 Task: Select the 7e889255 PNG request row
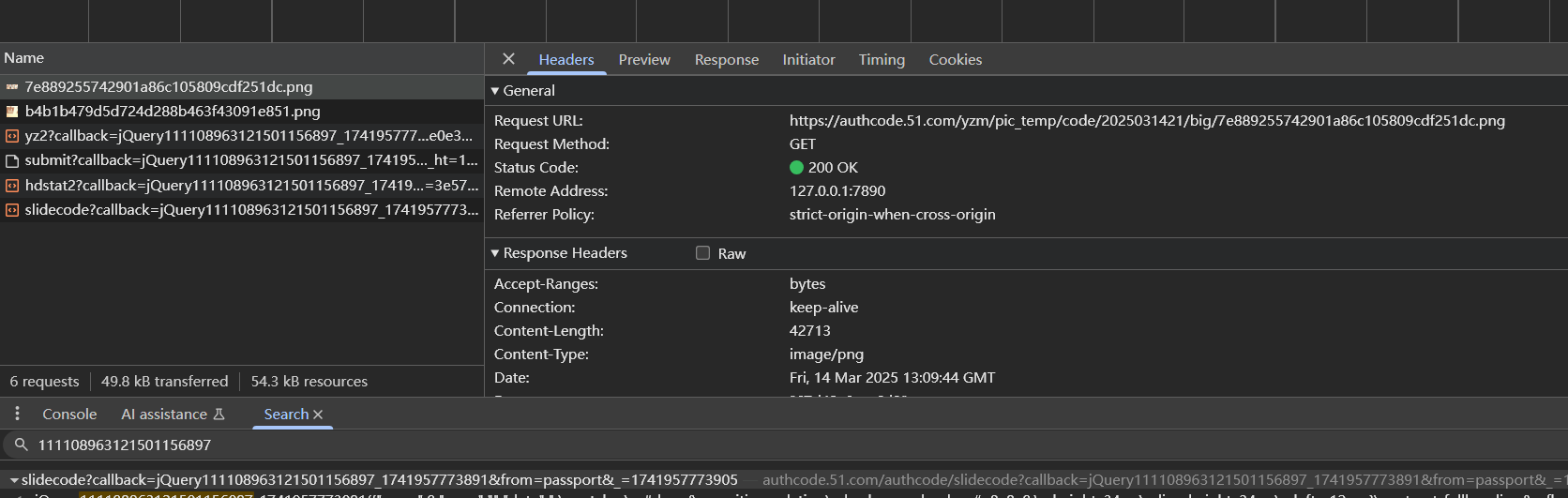tap(169, 87)
